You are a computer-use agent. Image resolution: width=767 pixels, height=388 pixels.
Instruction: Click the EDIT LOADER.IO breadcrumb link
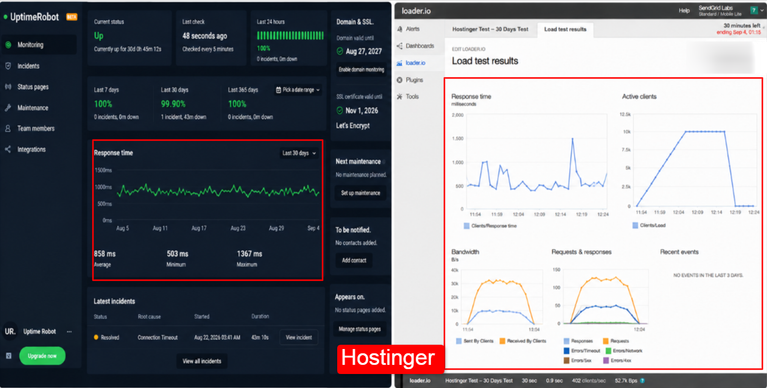469,49
